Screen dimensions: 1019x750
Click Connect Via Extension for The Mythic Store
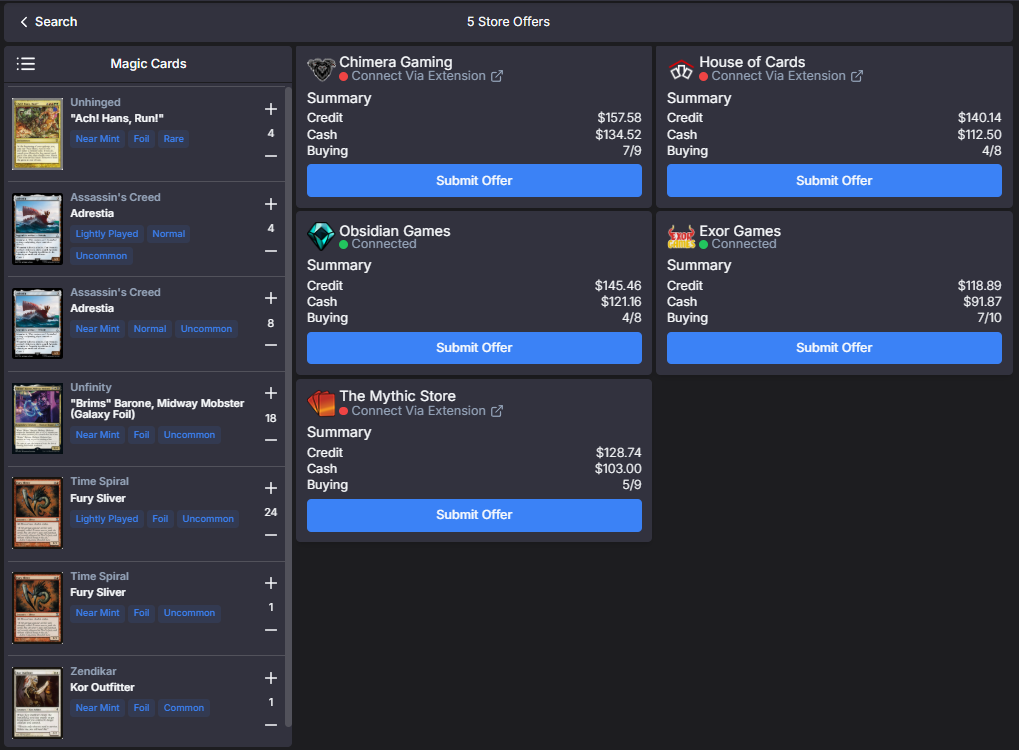pos(419,411)
